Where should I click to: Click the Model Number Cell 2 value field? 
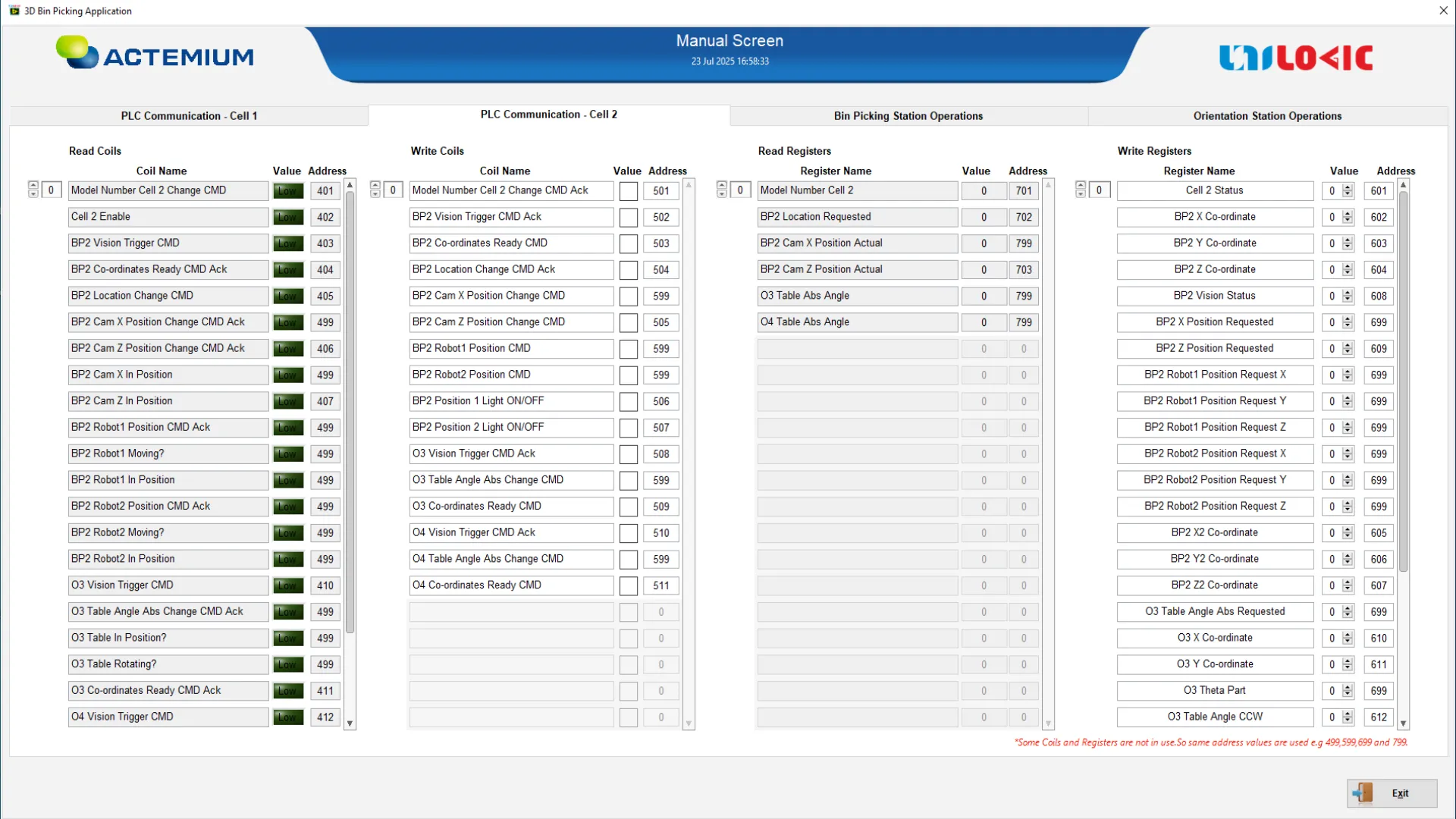coord(984,191)
